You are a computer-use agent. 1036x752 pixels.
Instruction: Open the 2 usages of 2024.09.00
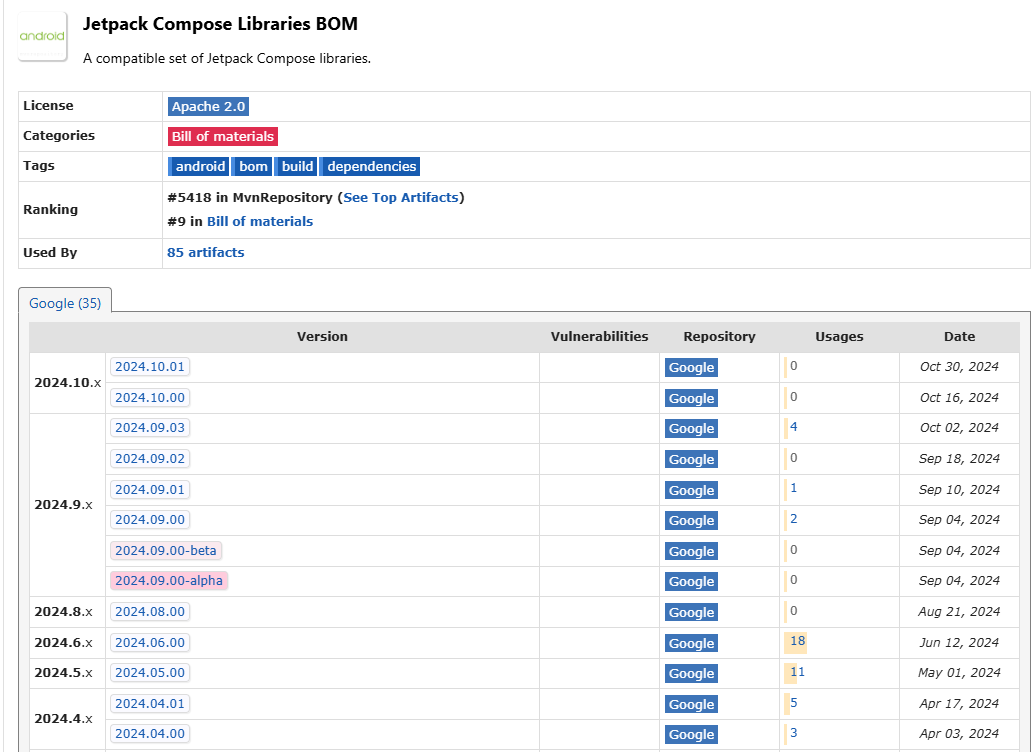tap(794, 519)
